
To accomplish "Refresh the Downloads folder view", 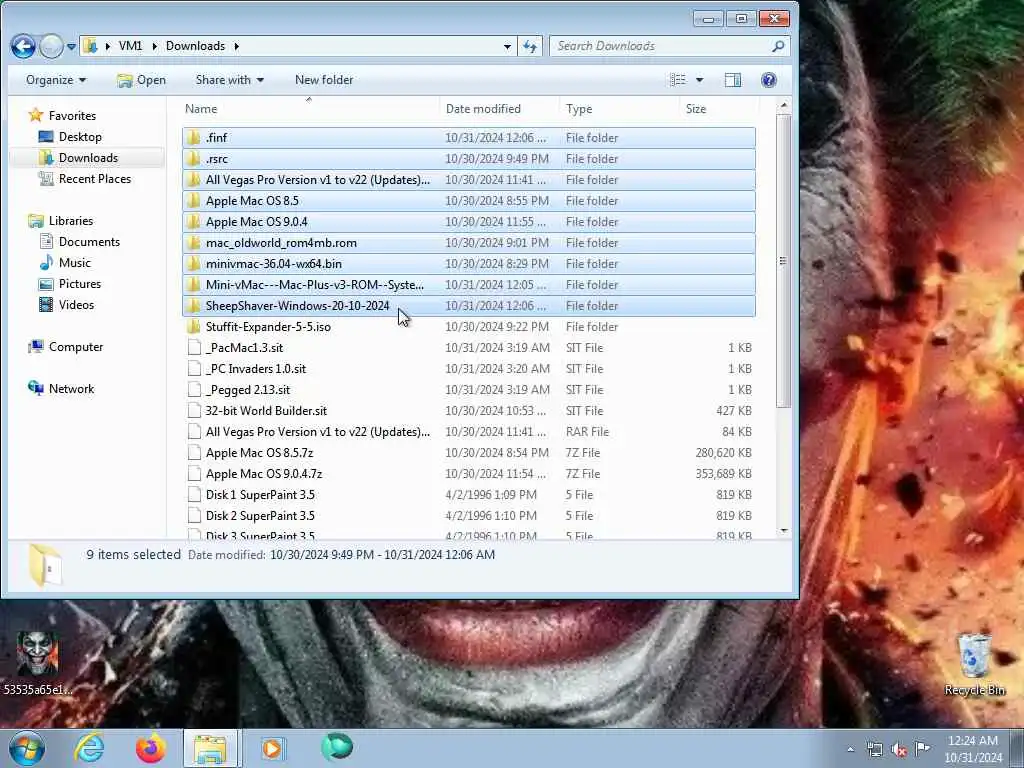I will pos(530,46).
